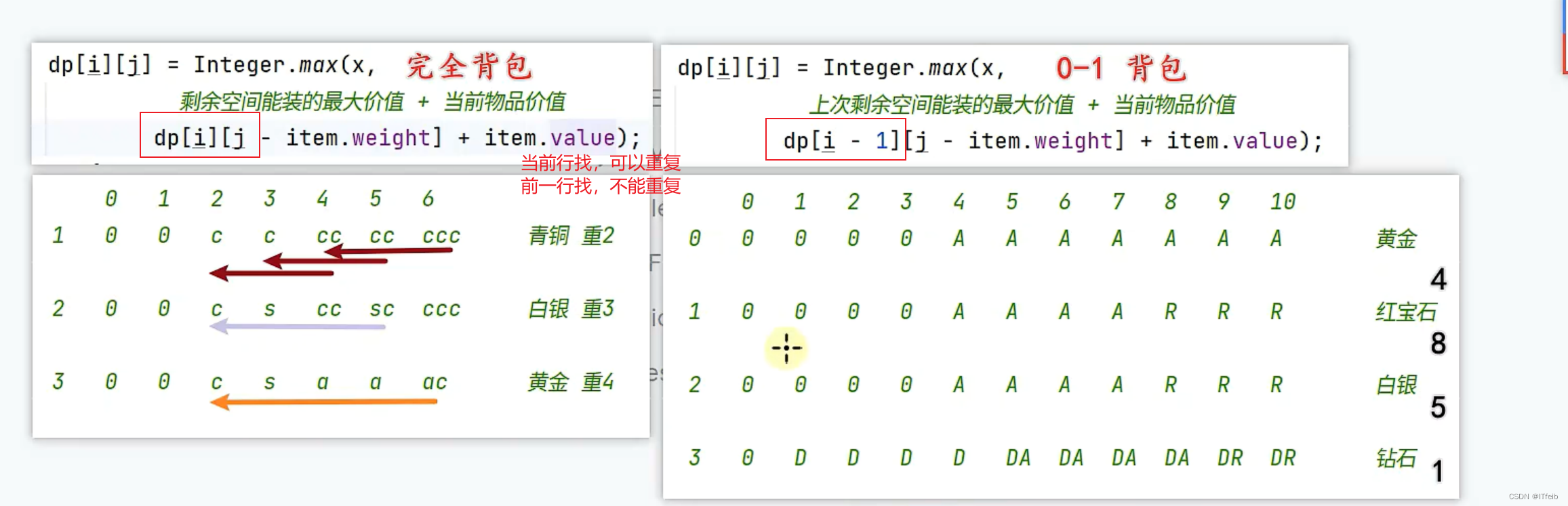
Task: Click "dp[i][j] = Integer.max(x," in the 0-1 背包 panel
Action: coord(841,68)
